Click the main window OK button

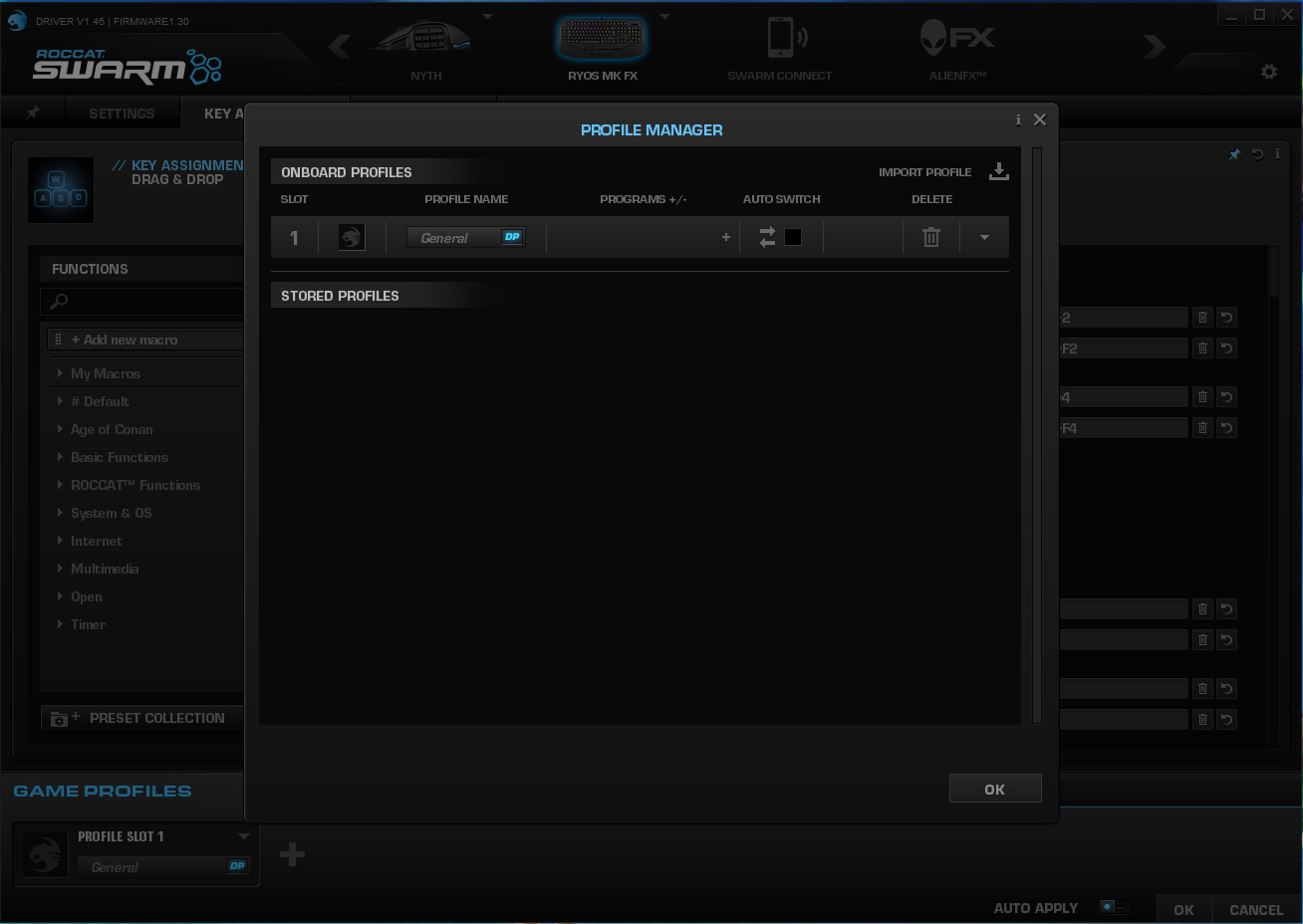tap(1183, 909)
